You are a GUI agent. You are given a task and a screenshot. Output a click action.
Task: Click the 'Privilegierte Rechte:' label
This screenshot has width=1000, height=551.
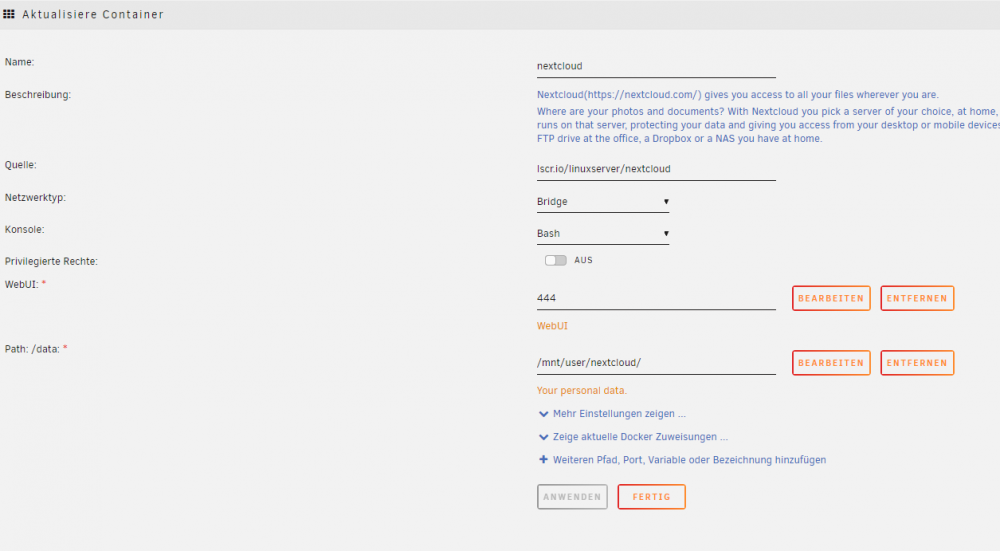(x=51, y=261)
